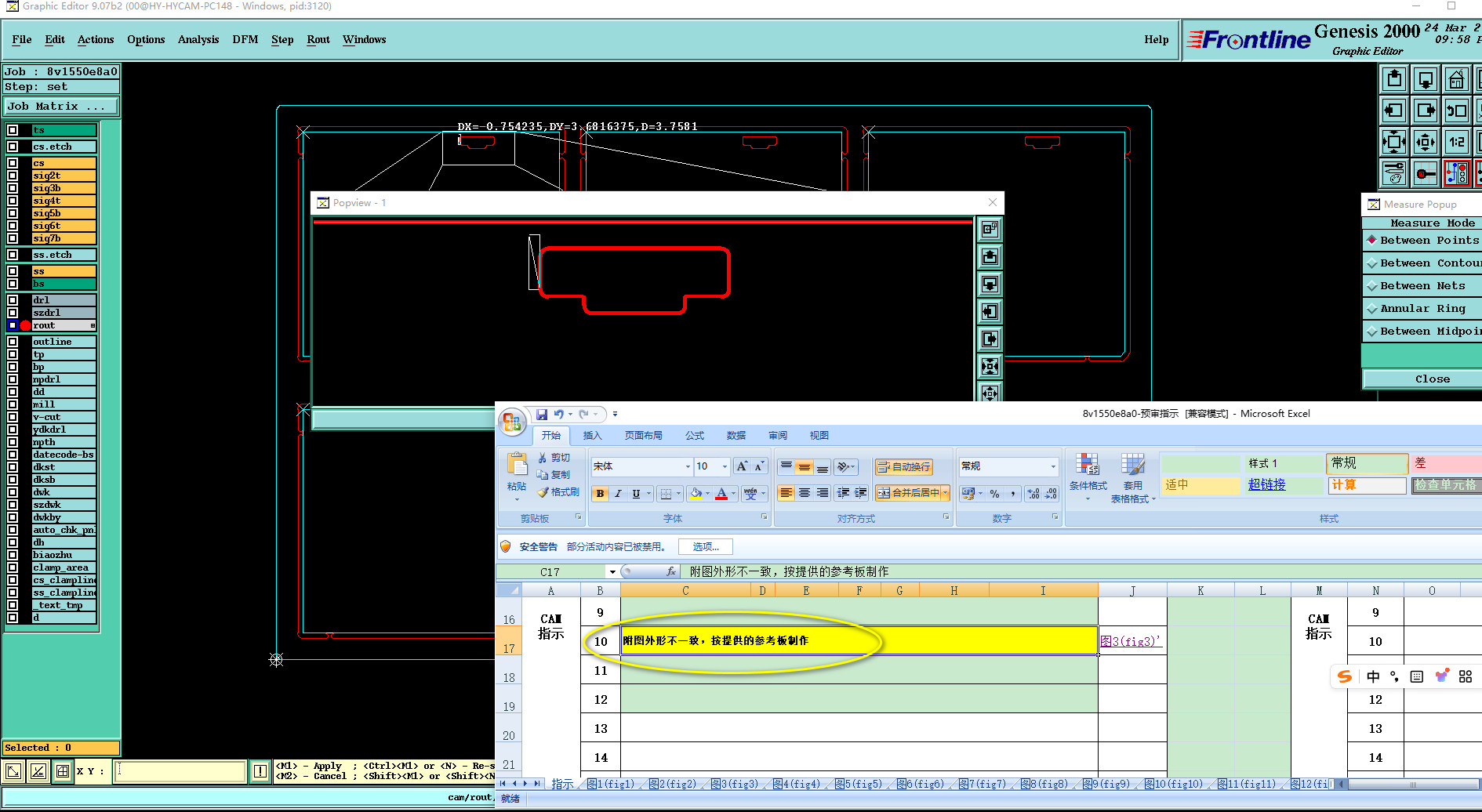Click Close button in Measure Popup
Screen dimensions: 1482x812
(1432, 379)
